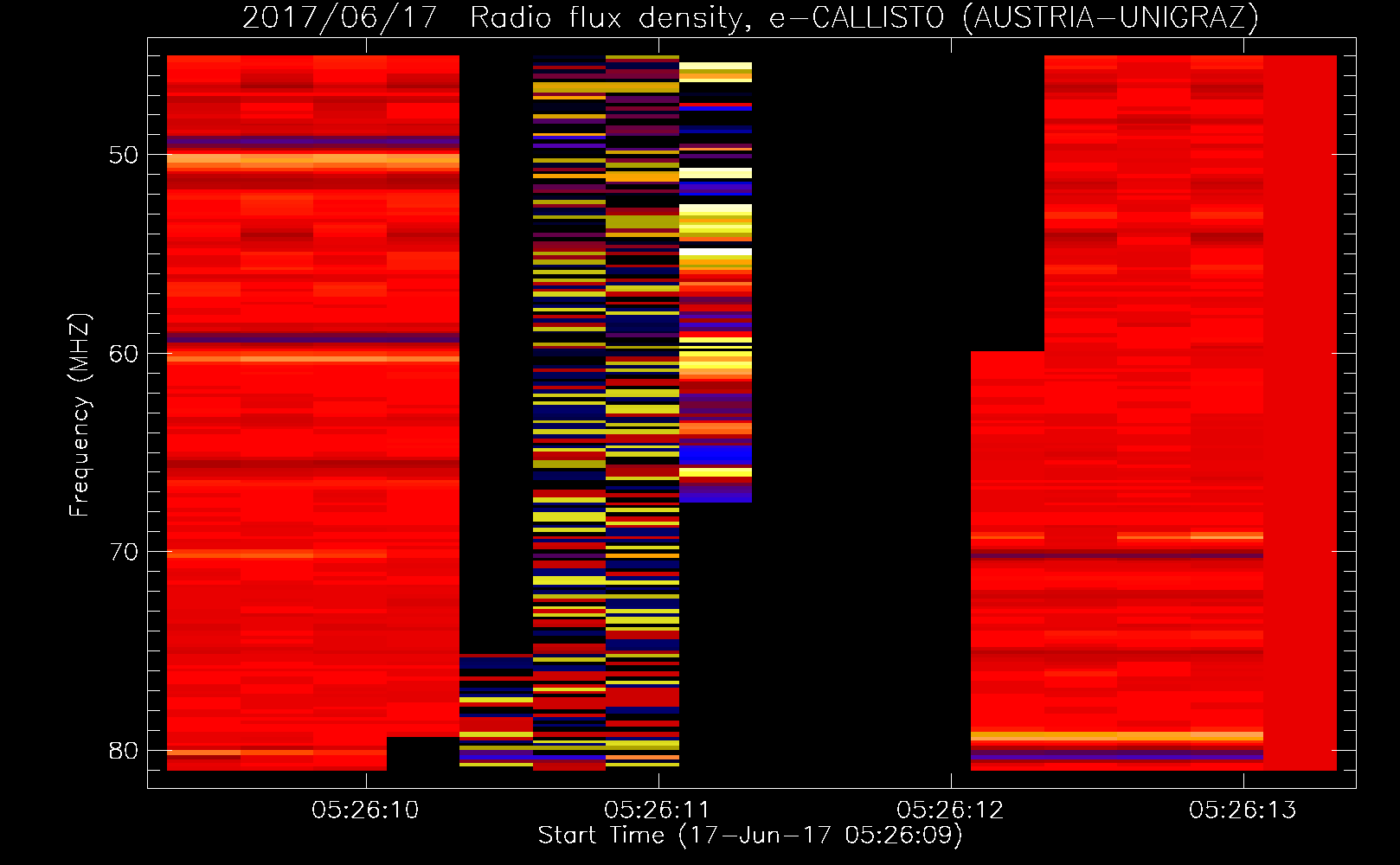Click the '80' frequency tick label
1400x865 pixels.
124,751
